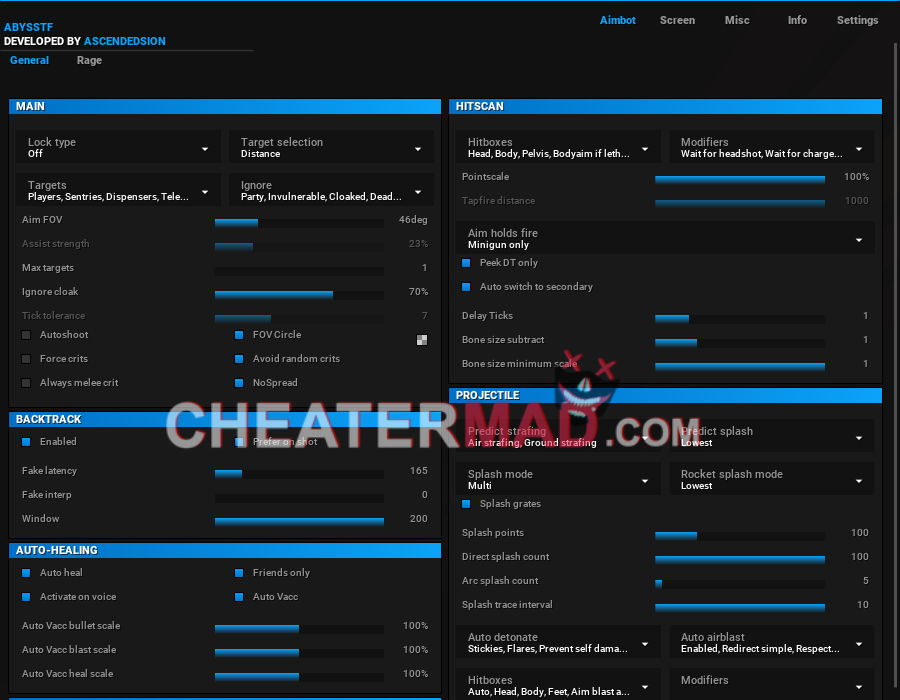Click the Fake latency value 165
This screenshot has width=900, height=700.
click(418, 470)
